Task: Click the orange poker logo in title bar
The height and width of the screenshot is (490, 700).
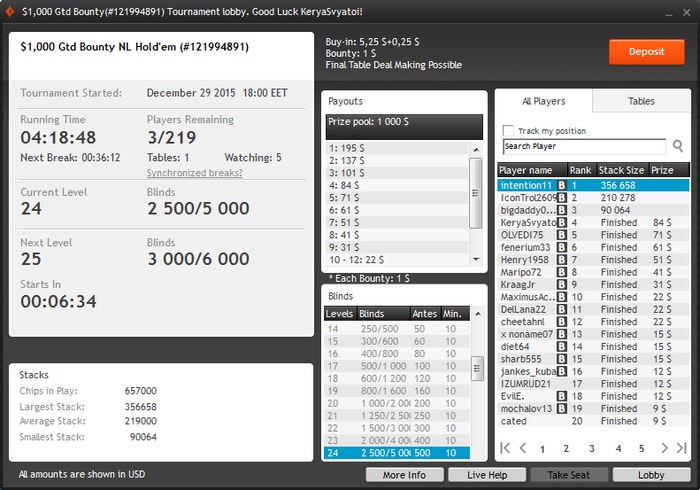Action: (x=9, y=11)
